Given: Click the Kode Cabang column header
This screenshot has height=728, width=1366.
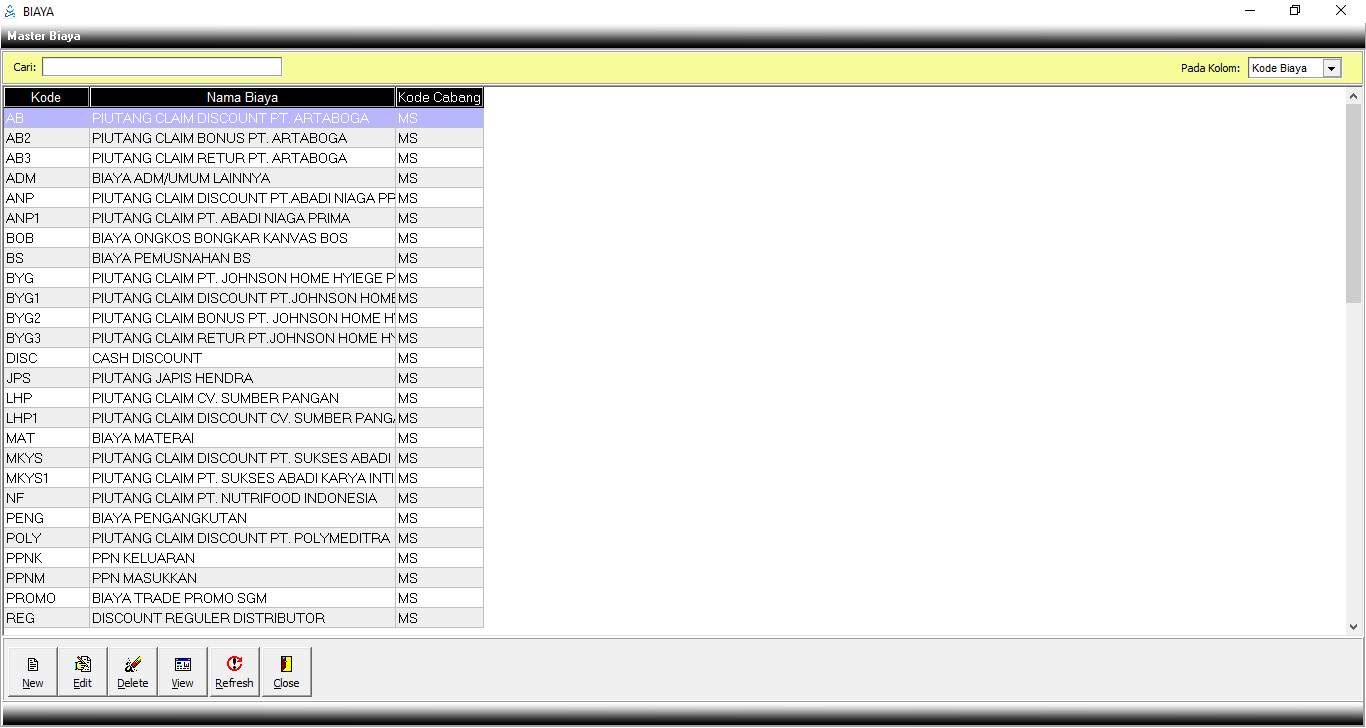Looking at the screenshot, I should tap(439, 97).
